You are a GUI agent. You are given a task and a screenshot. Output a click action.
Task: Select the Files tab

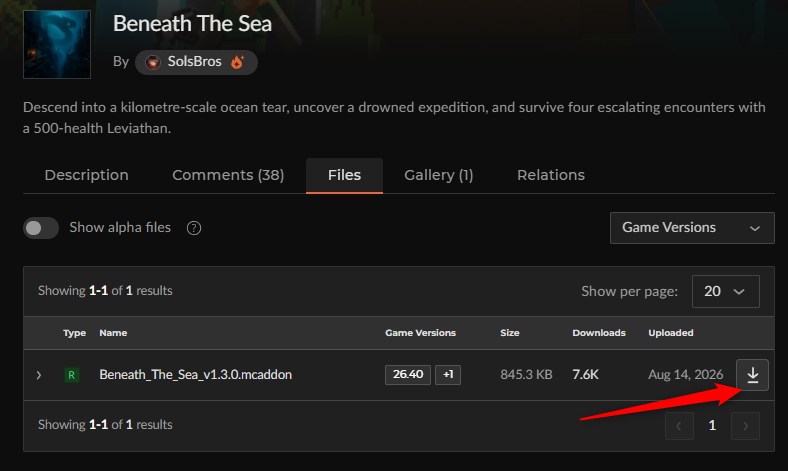pos(344,175)
